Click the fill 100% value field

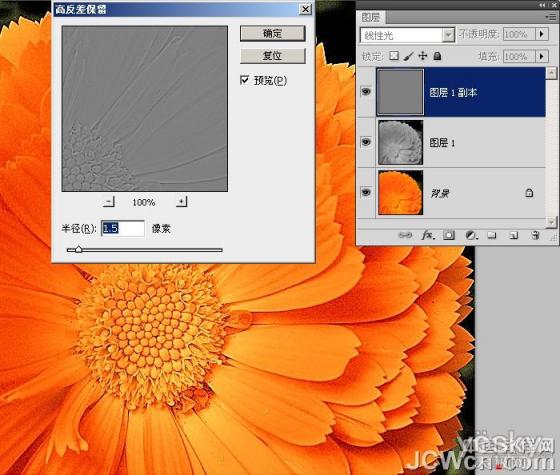pyautogui.click(x=519, y=56)
